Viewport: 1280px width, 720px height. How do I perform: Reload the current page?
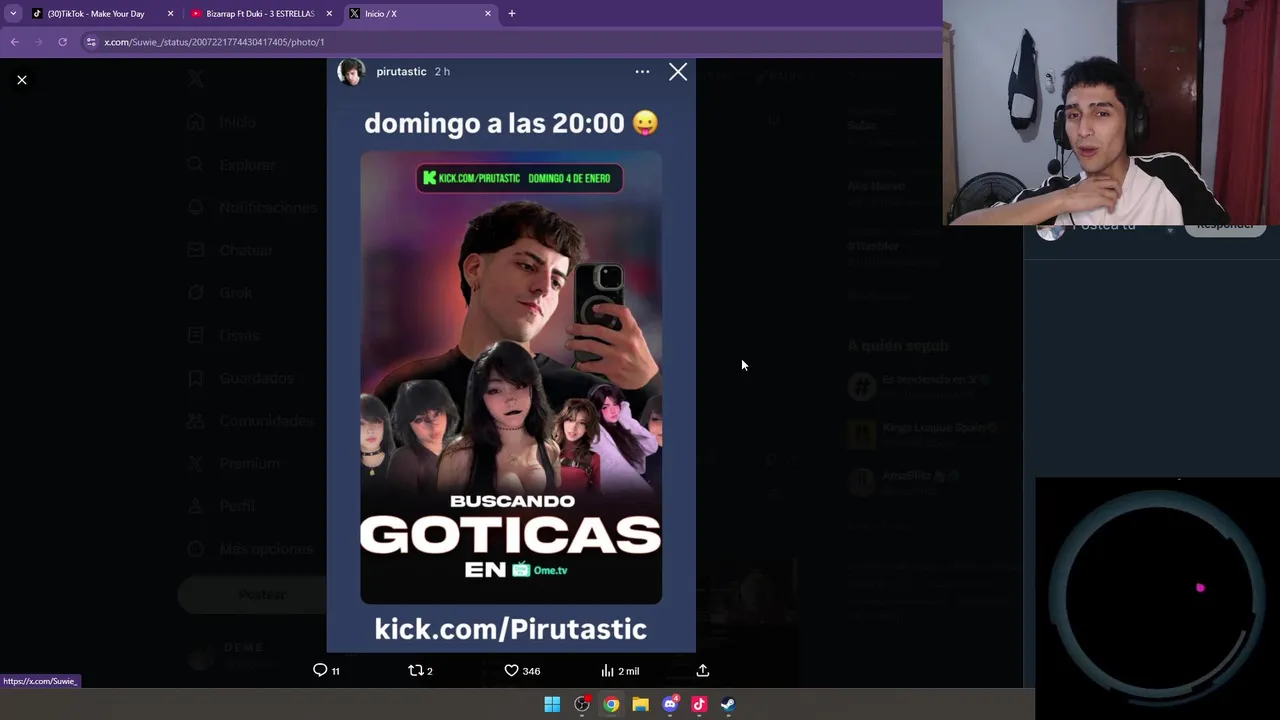(x=62, y=42)
